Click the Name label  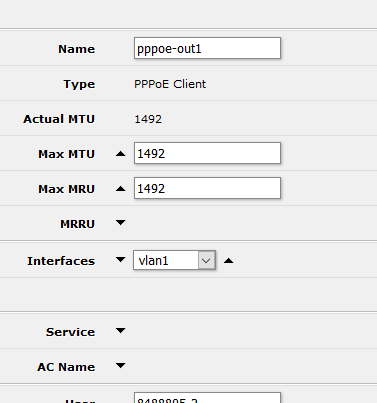(x=77, y=49)
